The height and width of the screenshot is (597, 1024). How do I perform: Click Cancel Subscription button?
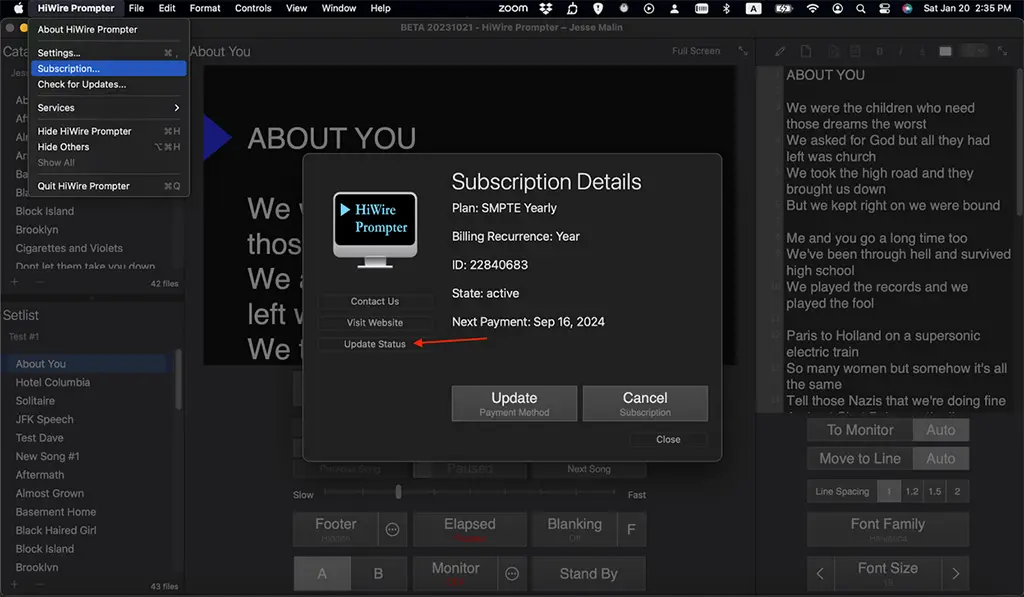tap(645, 404)
